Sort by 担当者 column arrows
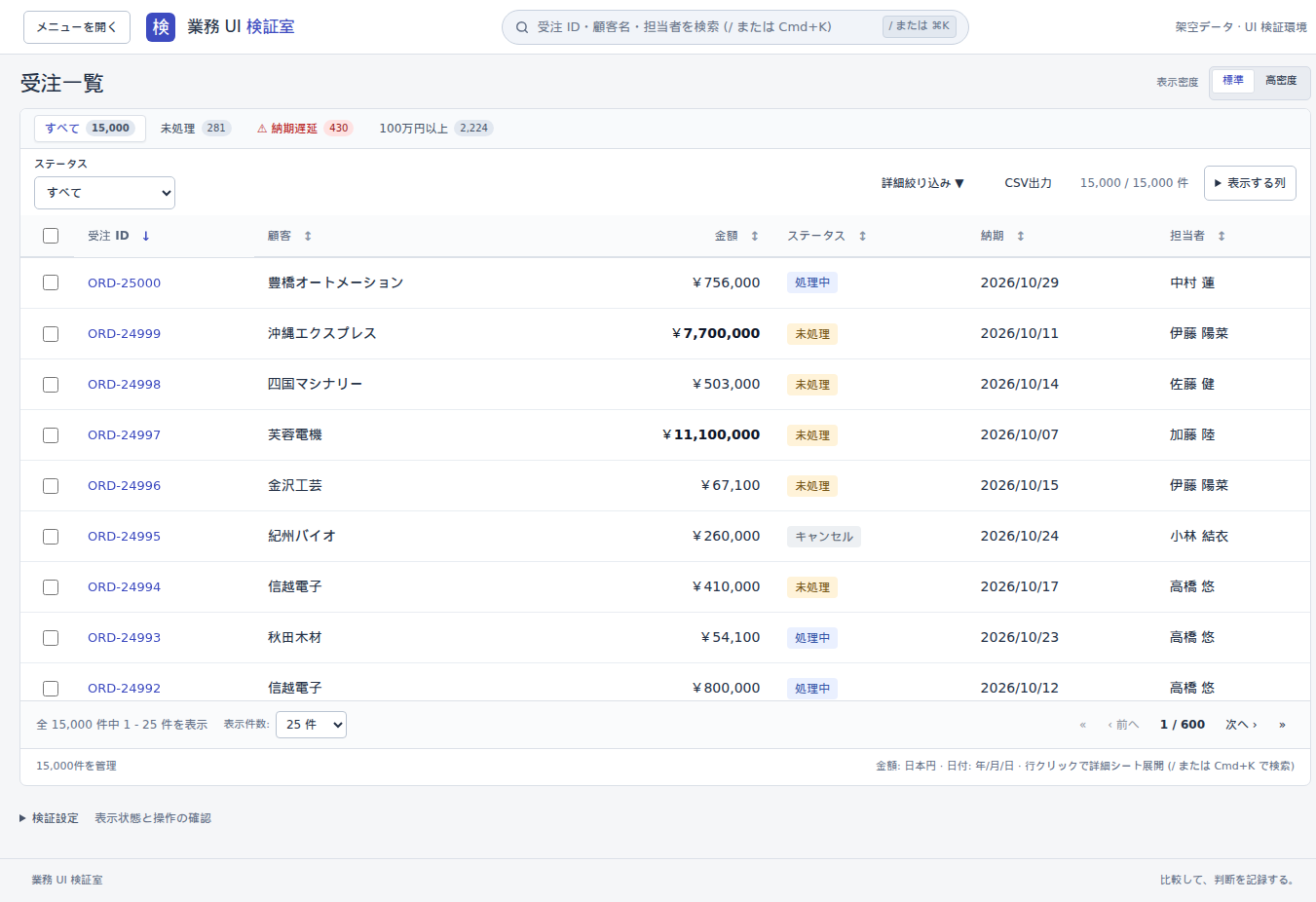 (x=1222, y=236)
